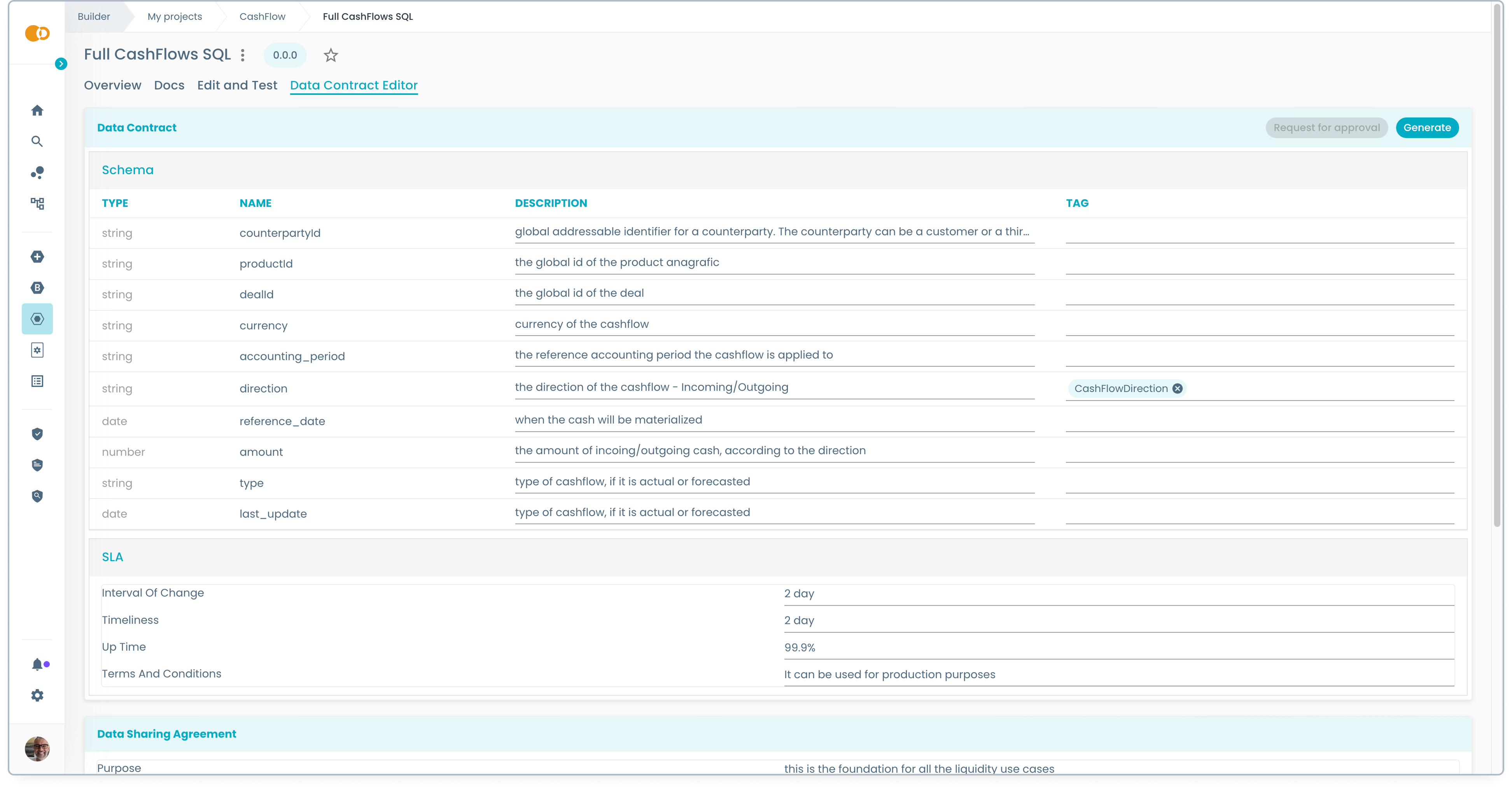
Task: Click the hexagon plus icon in sidebar
Action: (x=37, y=256)
